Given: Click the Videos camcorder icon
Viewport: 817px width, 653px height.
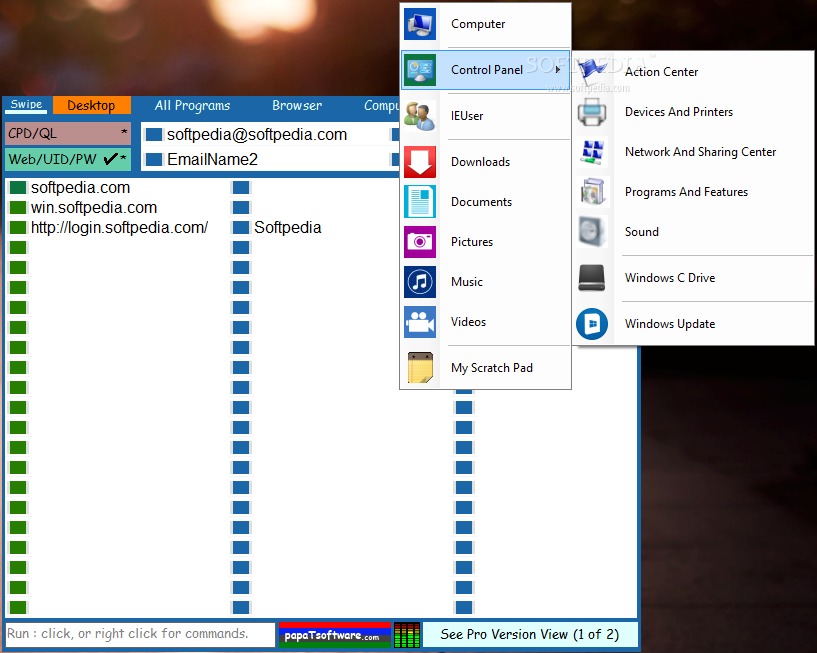Looking at the screenshot, I should click(x=419, y=322).
